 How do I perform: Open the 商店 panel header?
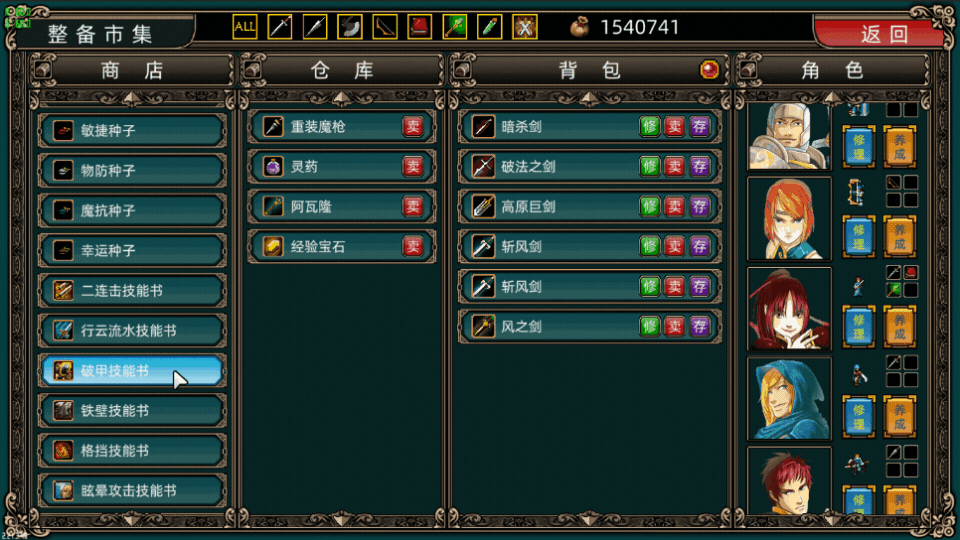[132, 70]
